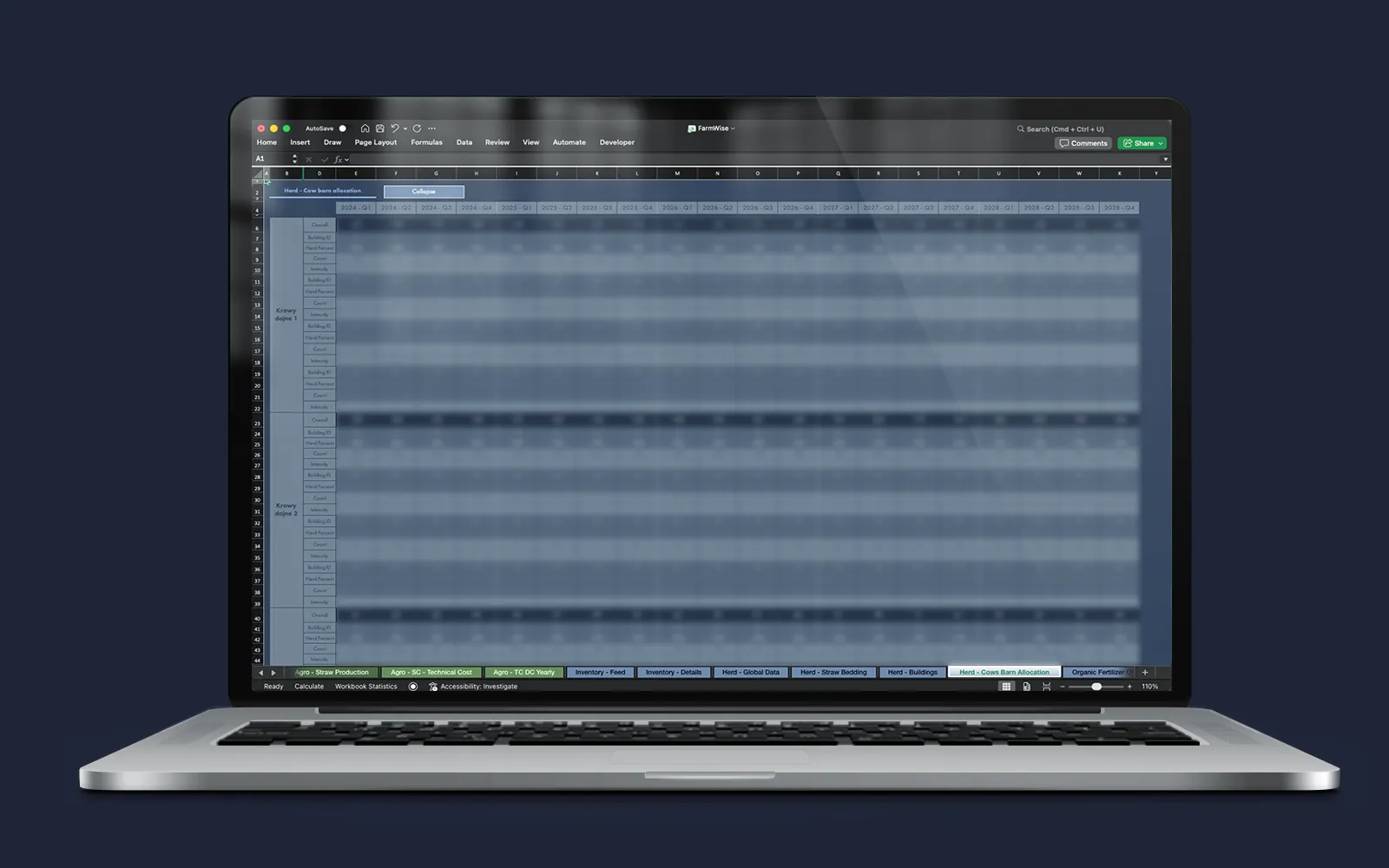Screen dimensions: 1389x868
Task: Open the Insert ribbon tab
Action: [300, 142]
